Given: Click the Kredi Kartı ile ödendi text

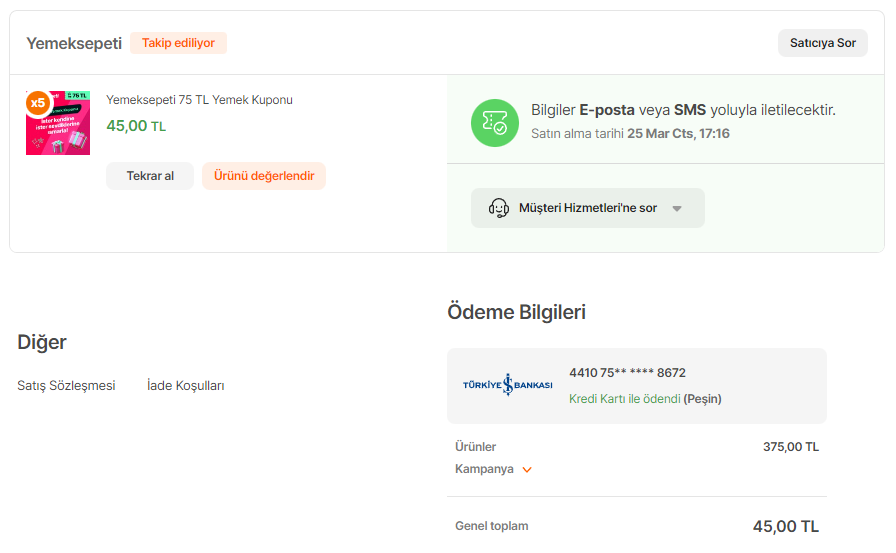Looking at the screenshot, I should coord(625,399).
